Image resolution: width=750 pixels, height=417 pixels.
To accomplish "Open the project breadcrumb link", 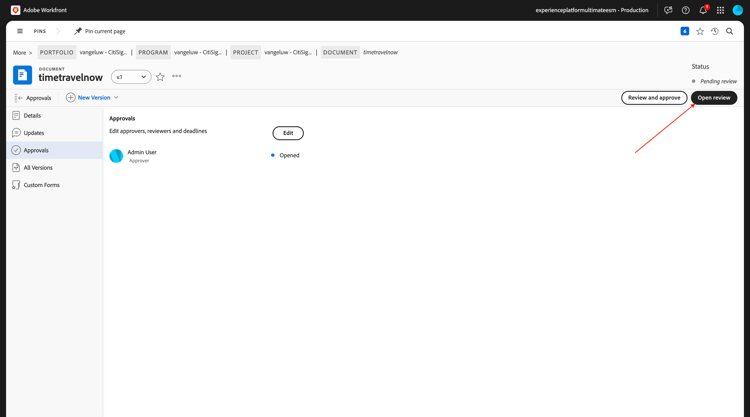I will [288, 52].
